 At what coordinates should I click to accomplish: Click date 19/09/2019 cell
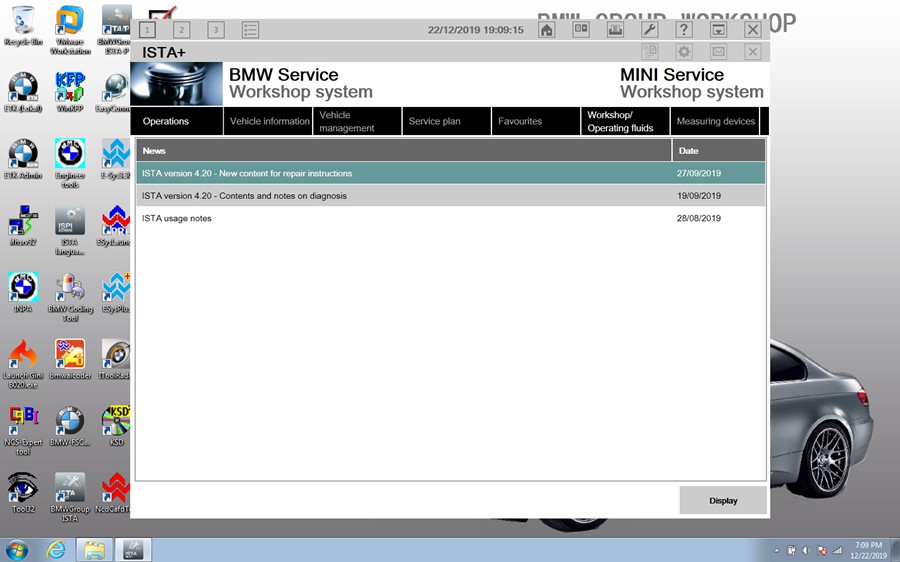click(699, 196)
